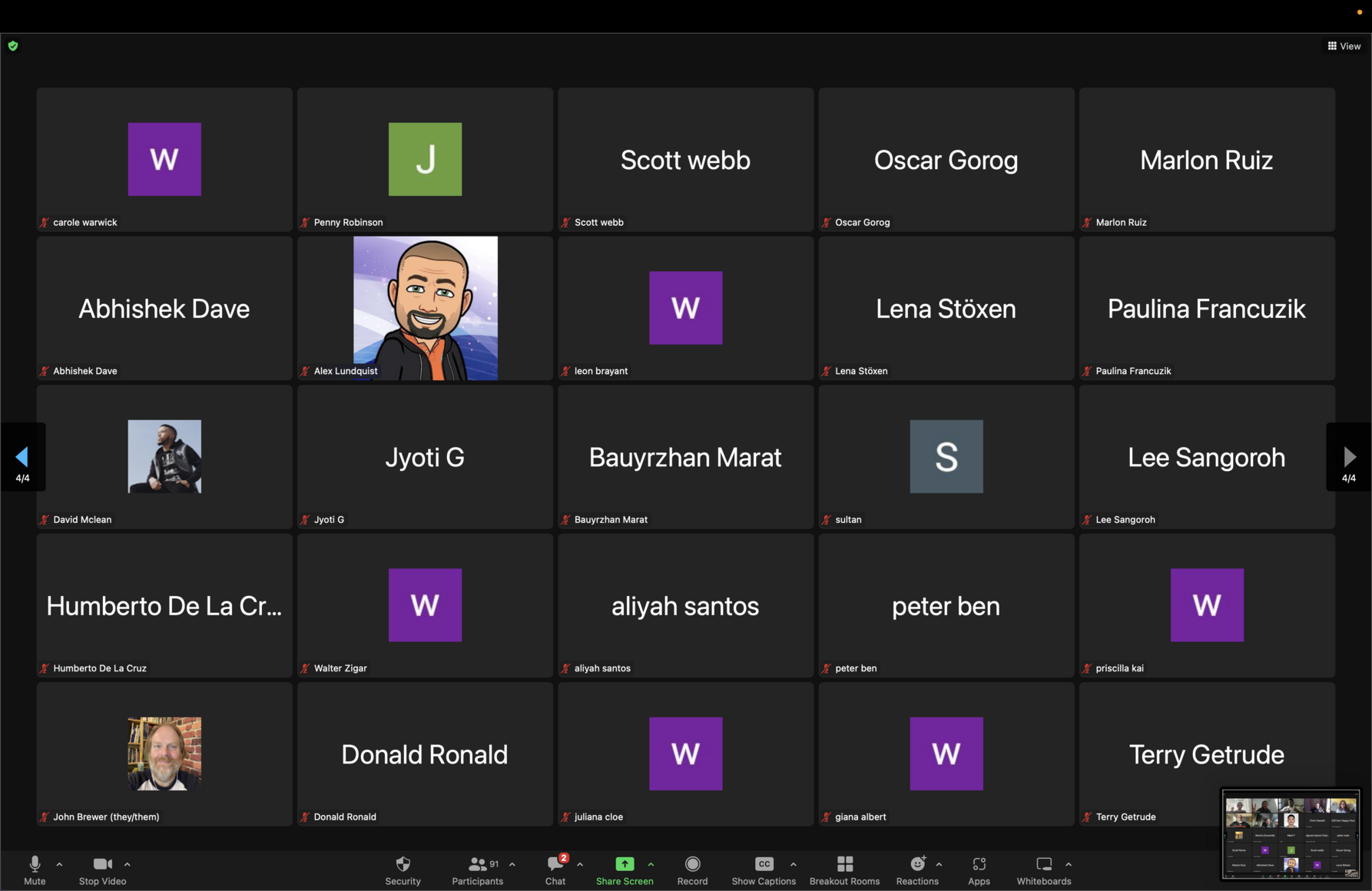This screenshot has height=891, width=1372.
Task: Expand the Share Screen options caret
Action: pyautogui.click(x=651, y=864)
